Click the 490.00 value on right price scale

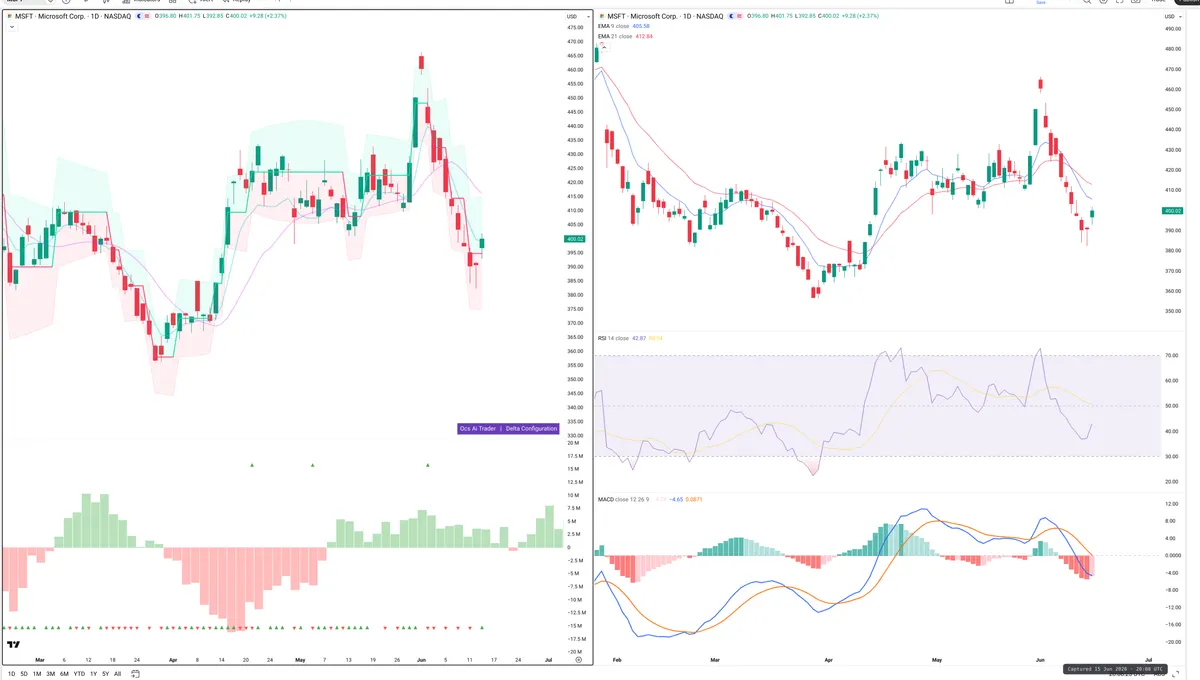click(1173, 29)
